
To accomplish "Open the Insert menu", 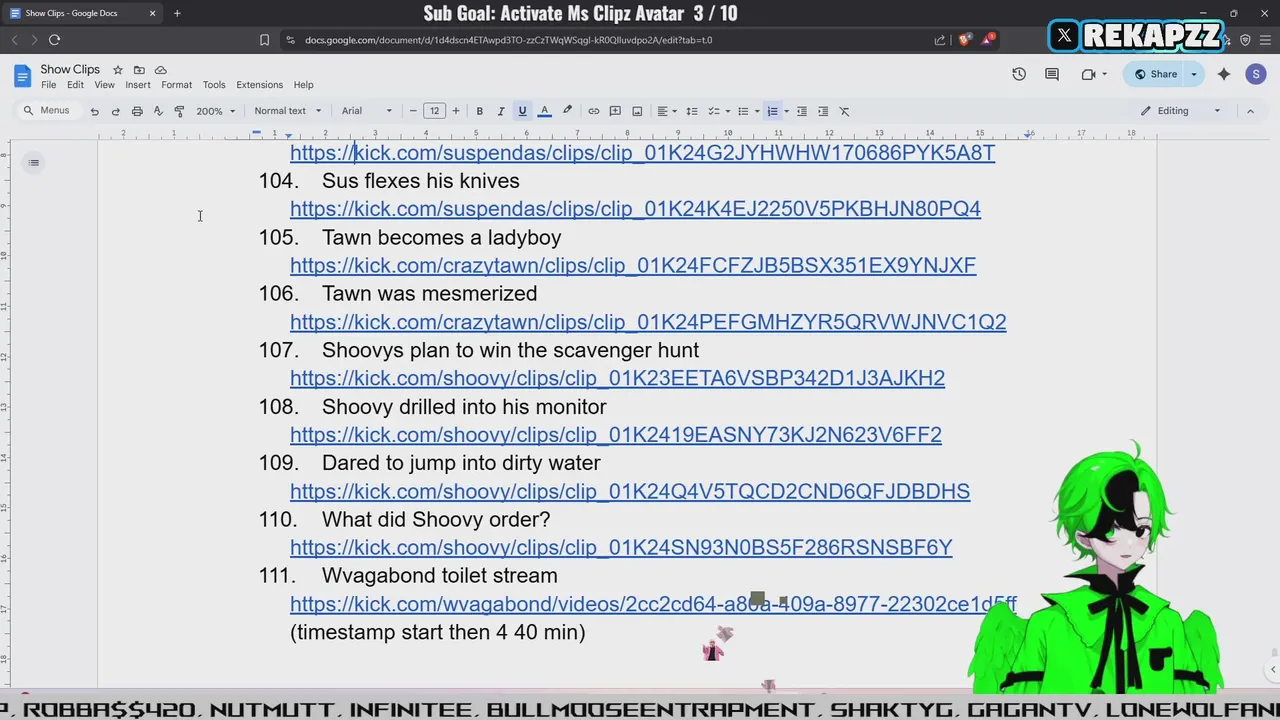I will (x=138, y=85).
